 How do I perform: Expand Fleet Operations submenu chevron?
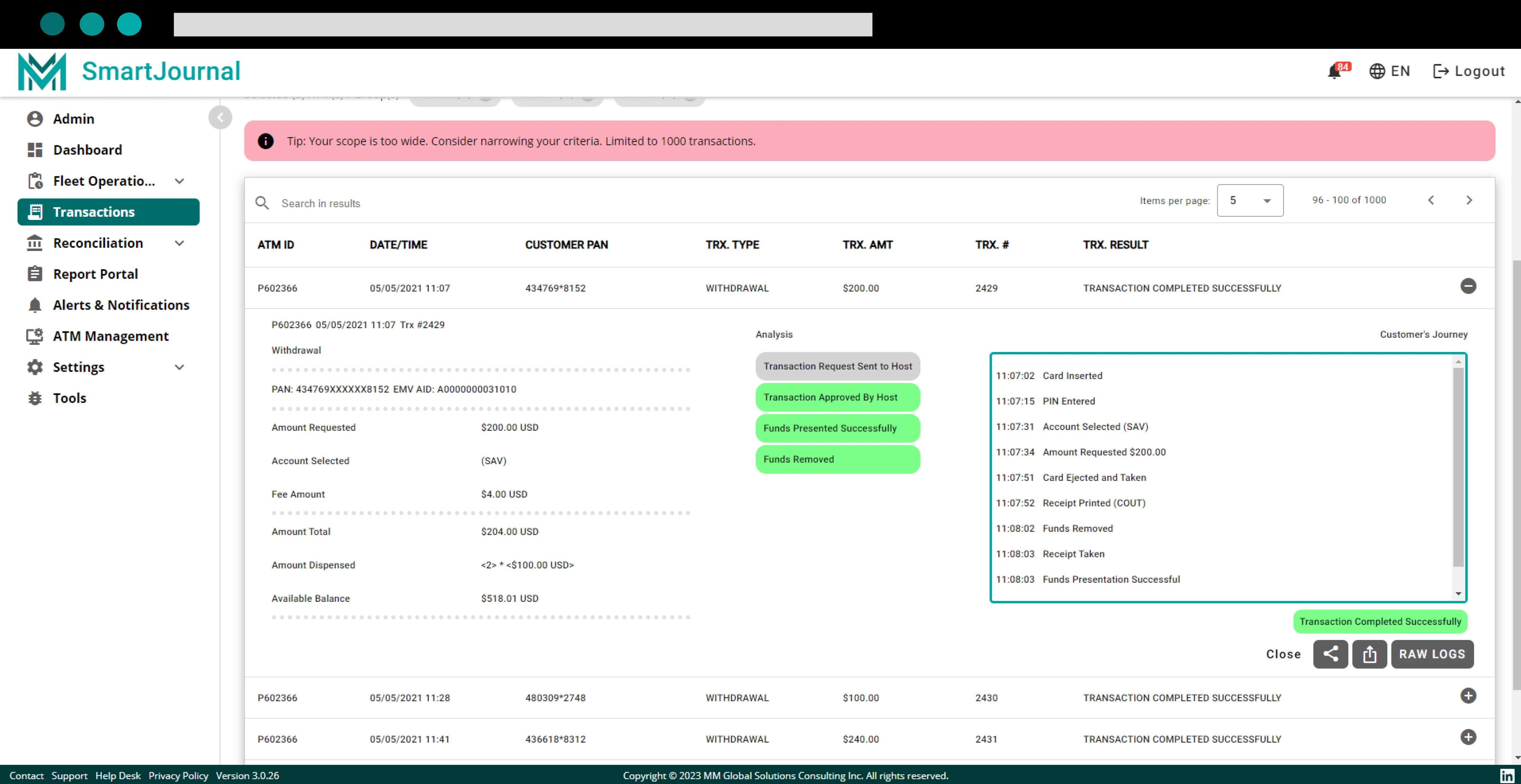click(180, 181)
